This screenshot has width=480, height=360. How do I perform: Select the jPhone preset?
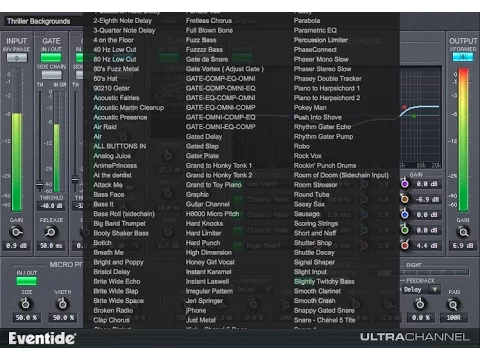tap(196, 311)
